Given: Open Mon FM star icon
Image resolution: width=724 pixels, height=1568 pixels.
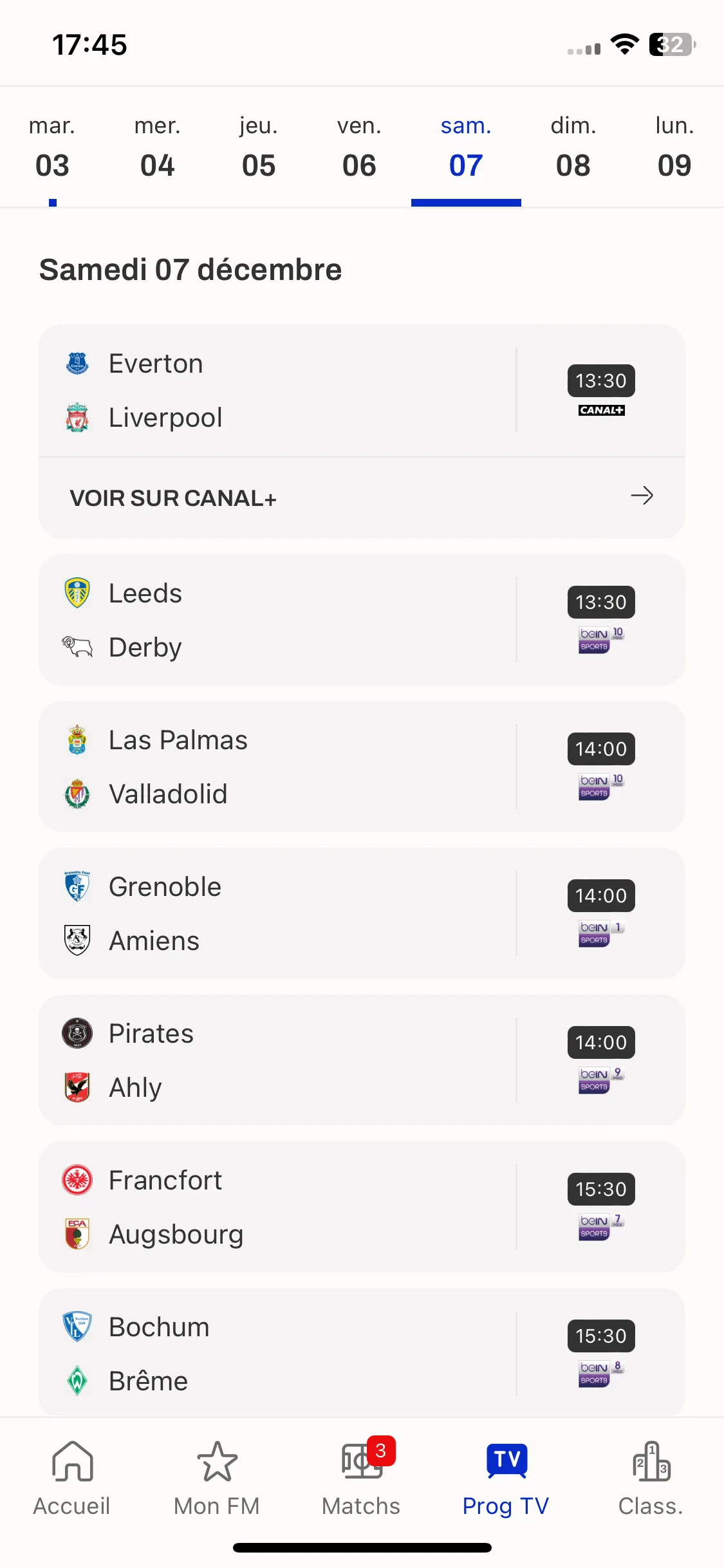Looking at the screenshot, I should coord(217,1461).
